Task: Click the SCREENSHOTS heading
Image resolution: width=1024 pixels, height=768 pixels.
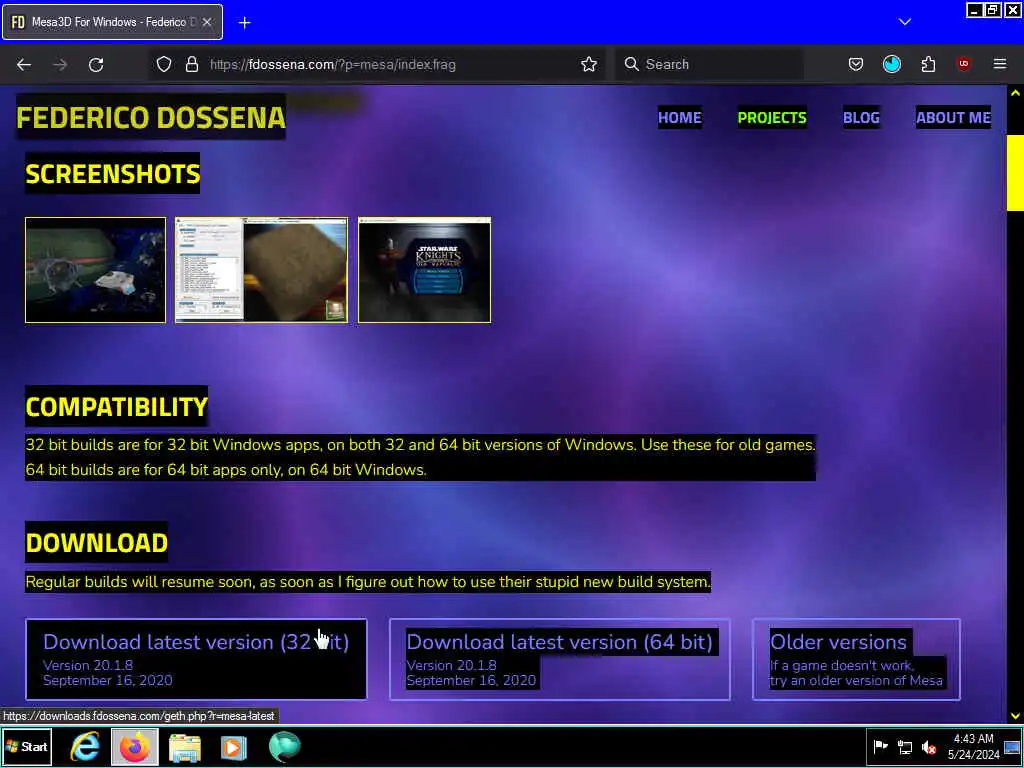Action: [x=112, y=174]
